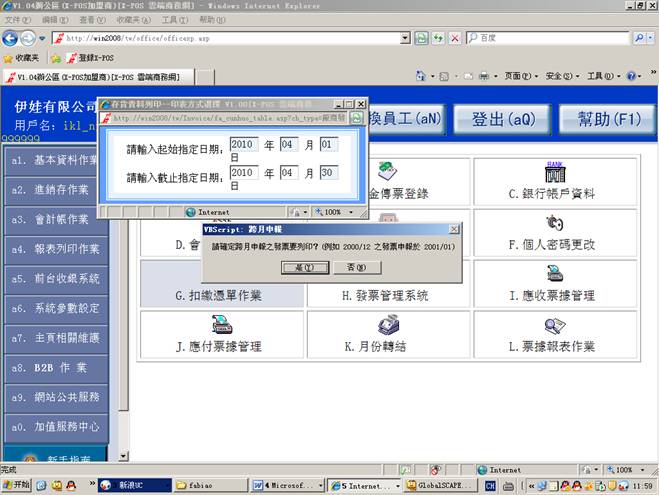Open the 查看(V) menu
659x495 pixels.
[92, 20]
